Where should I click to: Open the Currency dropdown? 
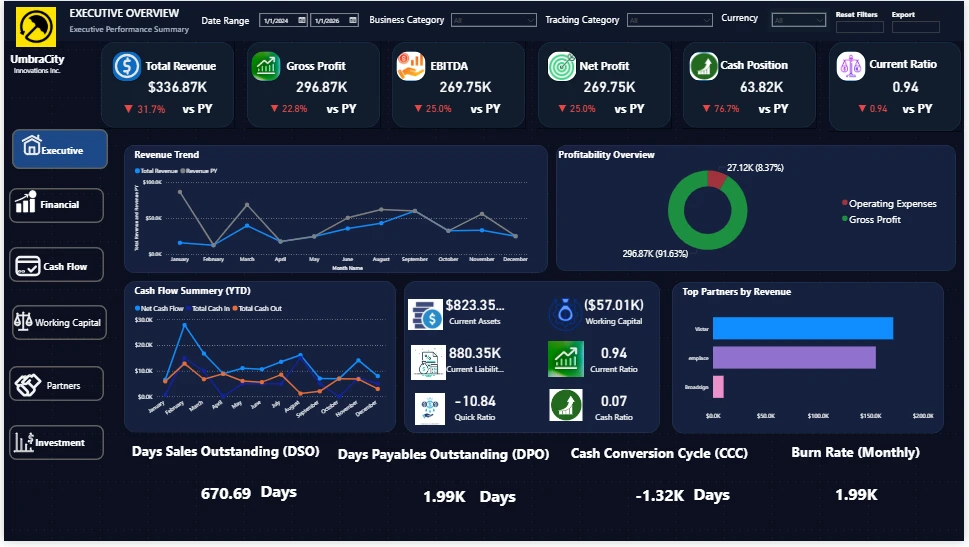(798, 20)
